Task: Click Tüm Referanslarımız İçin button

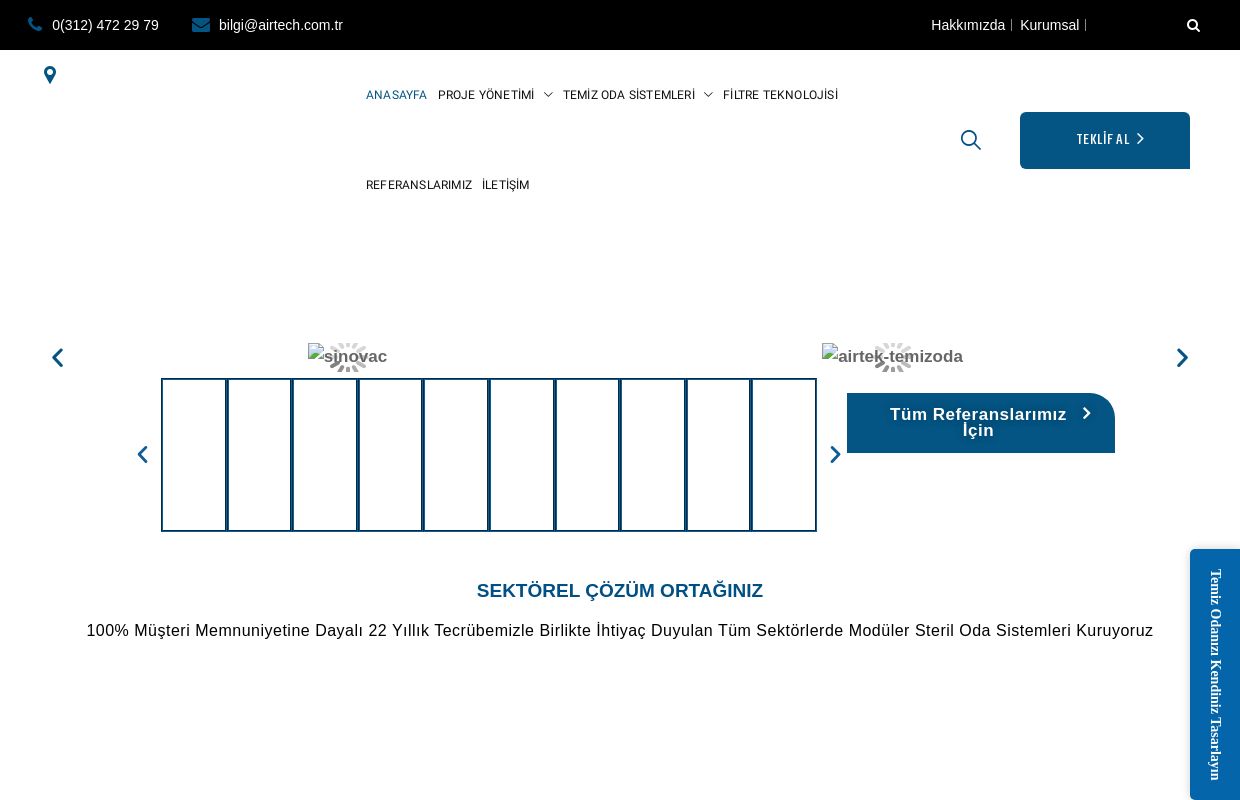Action: 980,422
